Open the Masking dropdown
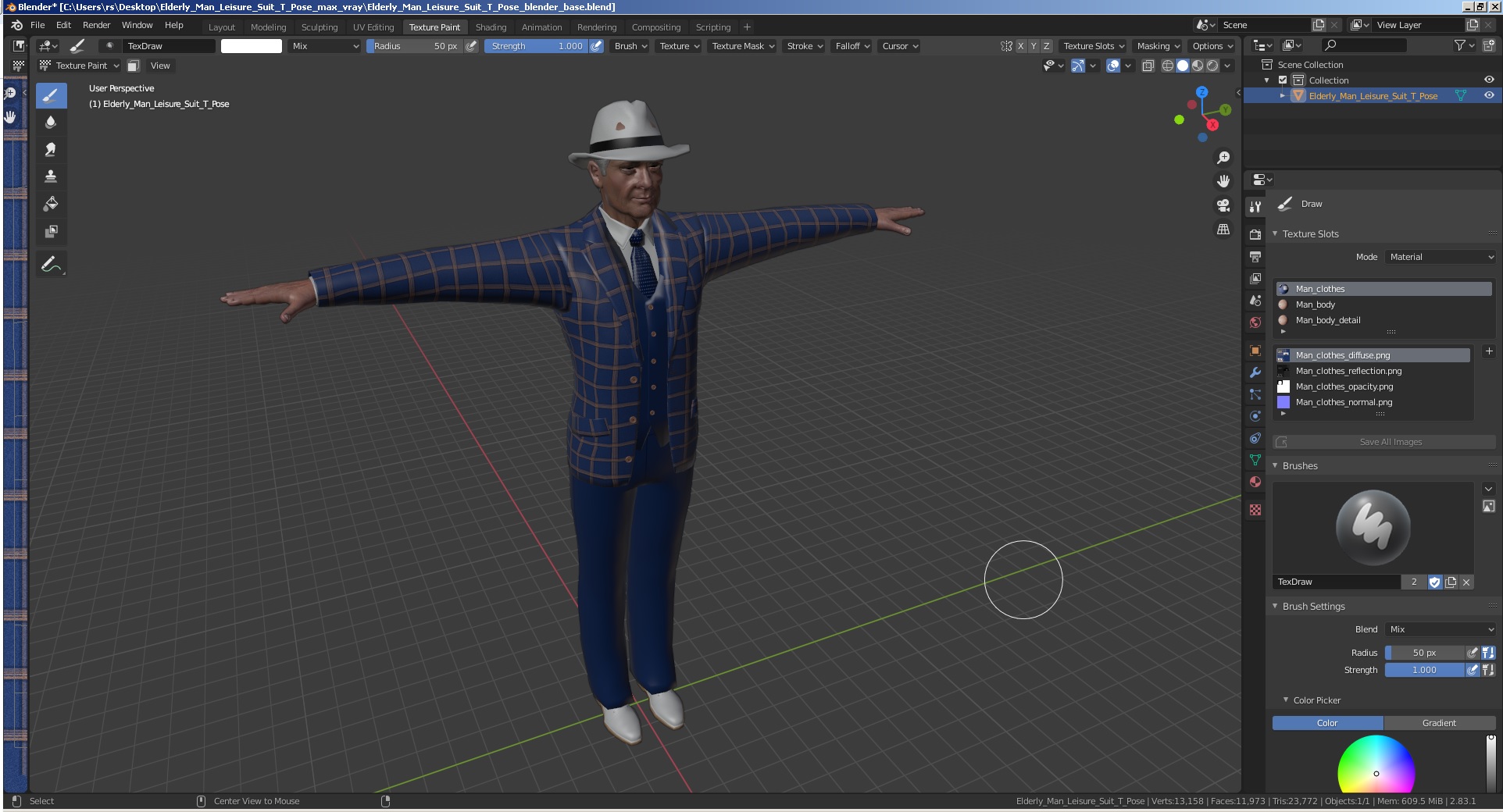1503x812 pixels. click(x=1158, y=46)
